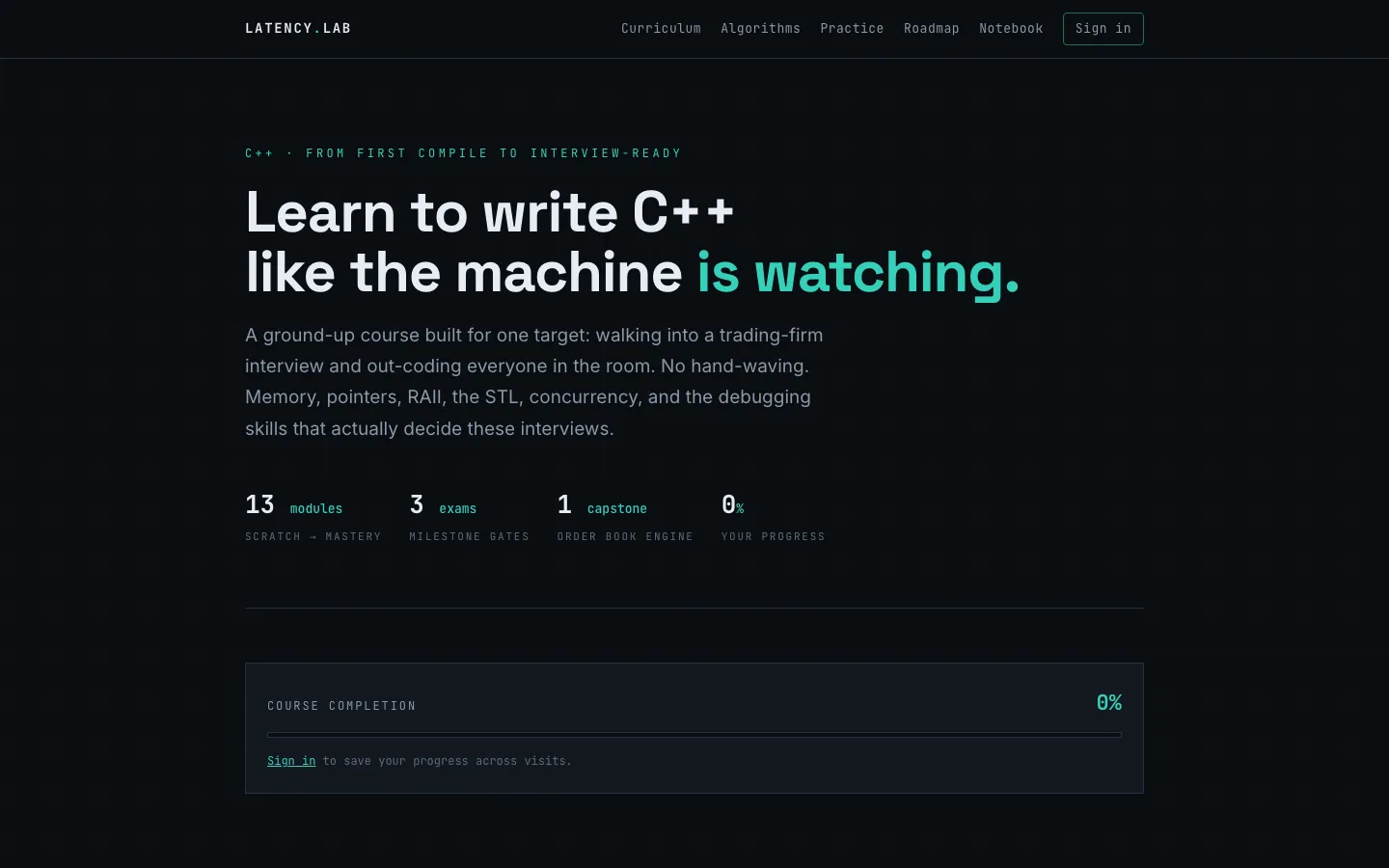
Task: Click the 0% course completion value
Action: (x=1108, y=703)
